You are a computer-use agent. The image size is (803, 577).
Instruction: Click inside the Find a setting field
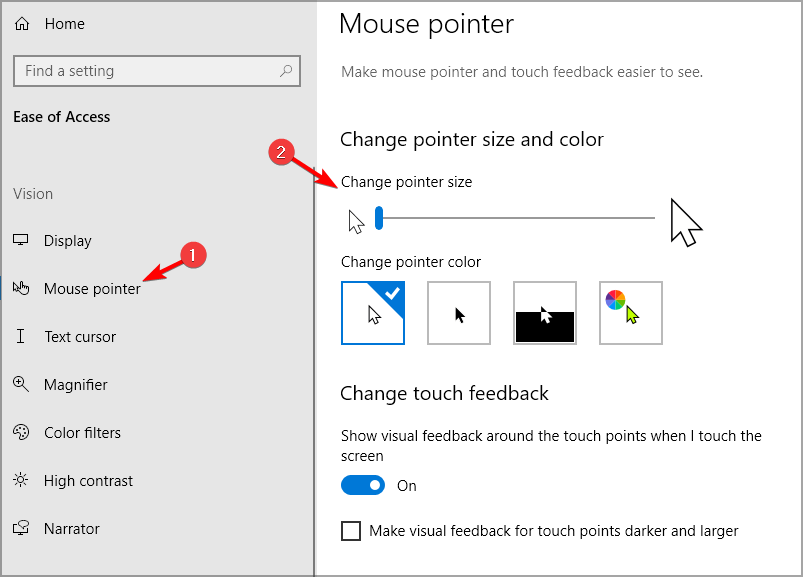(x=157, y=71)
